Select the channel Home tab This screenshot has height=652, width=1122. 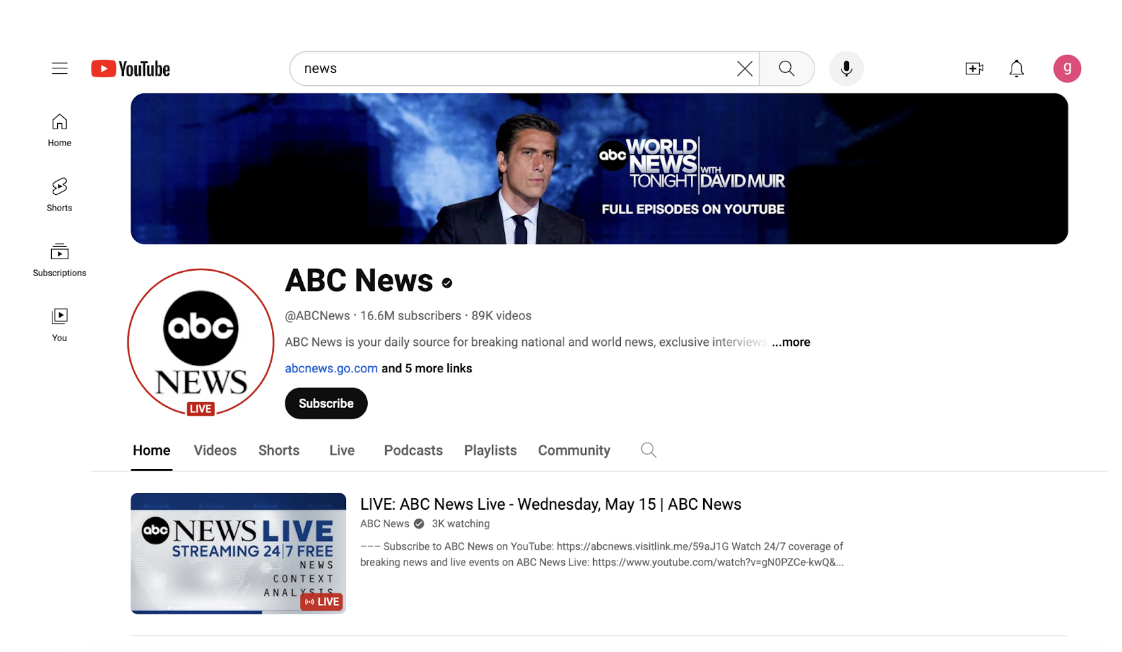[152, 451]
